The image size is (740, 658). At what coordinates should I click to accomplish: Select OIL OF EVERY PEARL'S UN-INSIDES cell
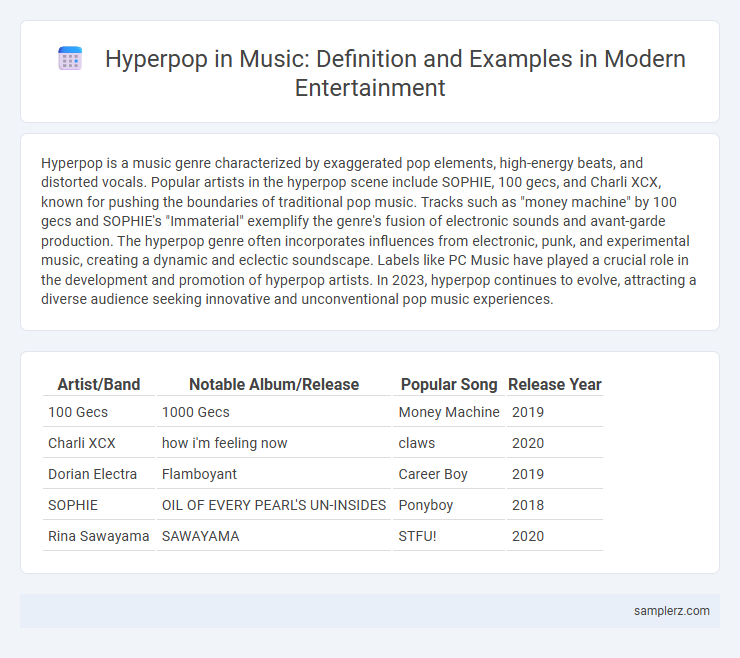[274, 505]
